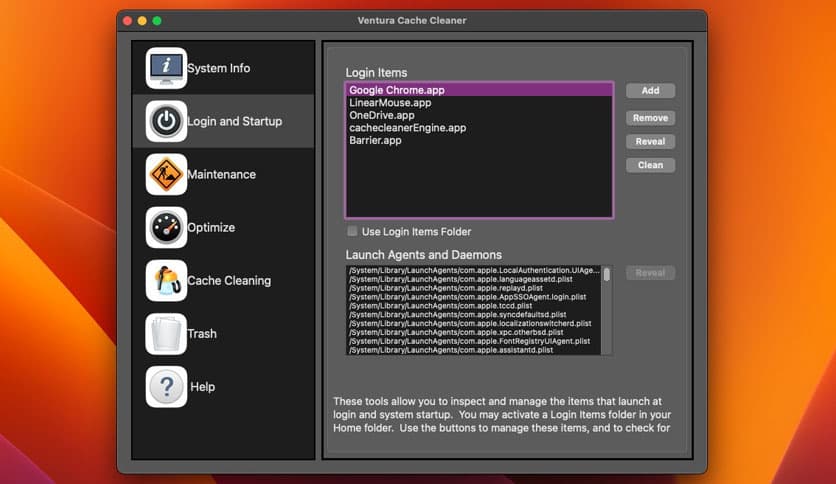Image resolution: width=836 pixels, height=484 pixels.
Task: Open the Help question mark icon
Action: (166, 386)
